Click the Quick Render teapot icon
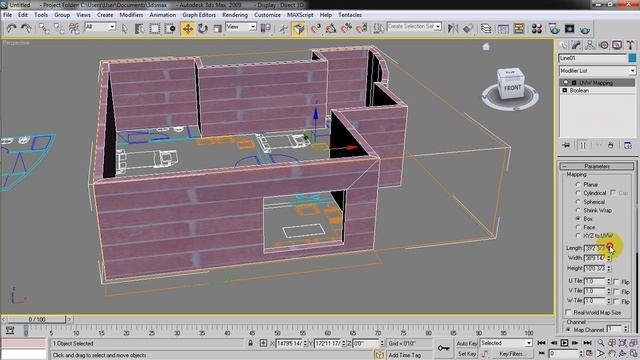This screenshot has height=360, width=640. [585, 29]
